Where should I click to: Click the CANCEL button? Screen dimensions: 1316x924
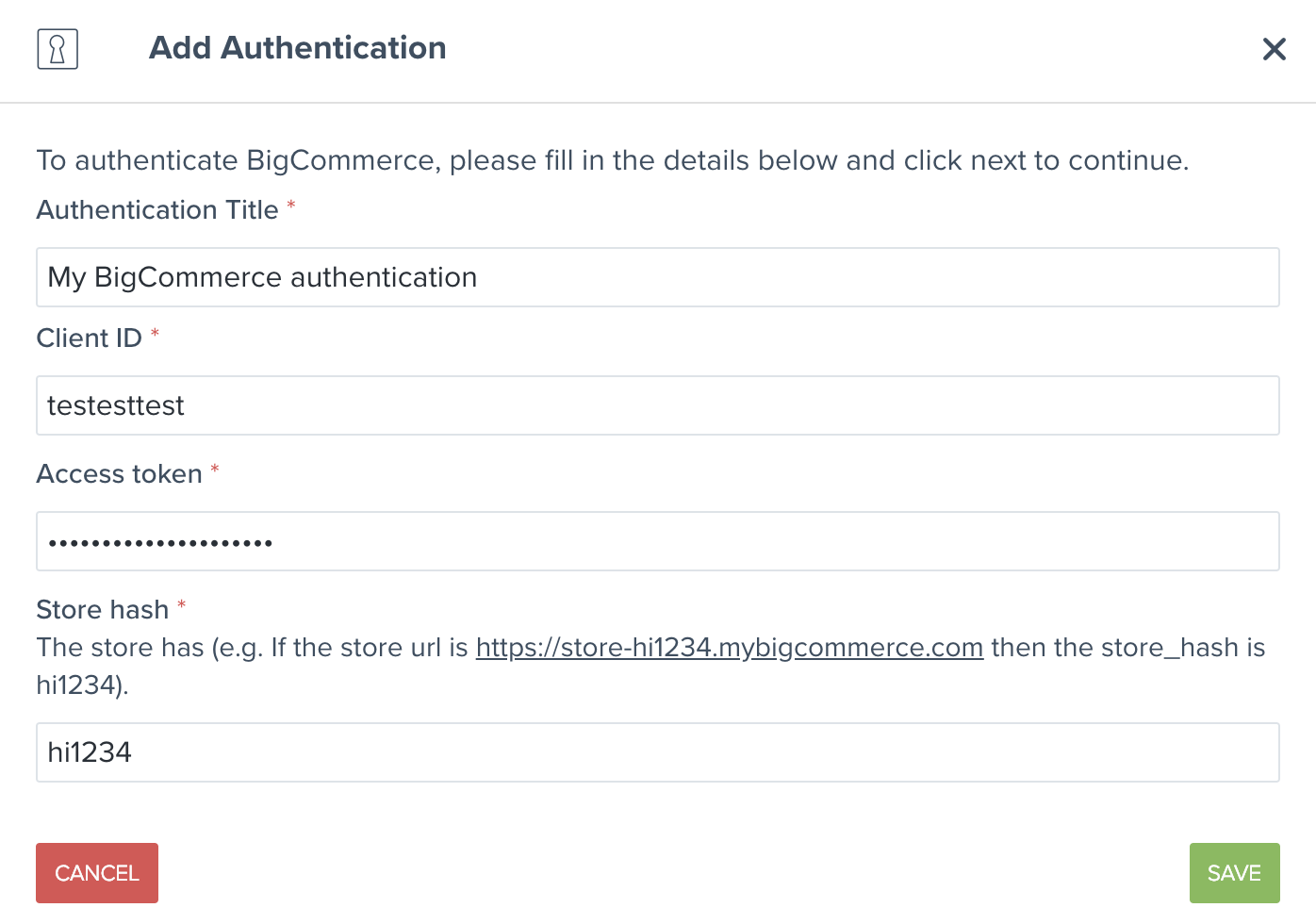96,872
